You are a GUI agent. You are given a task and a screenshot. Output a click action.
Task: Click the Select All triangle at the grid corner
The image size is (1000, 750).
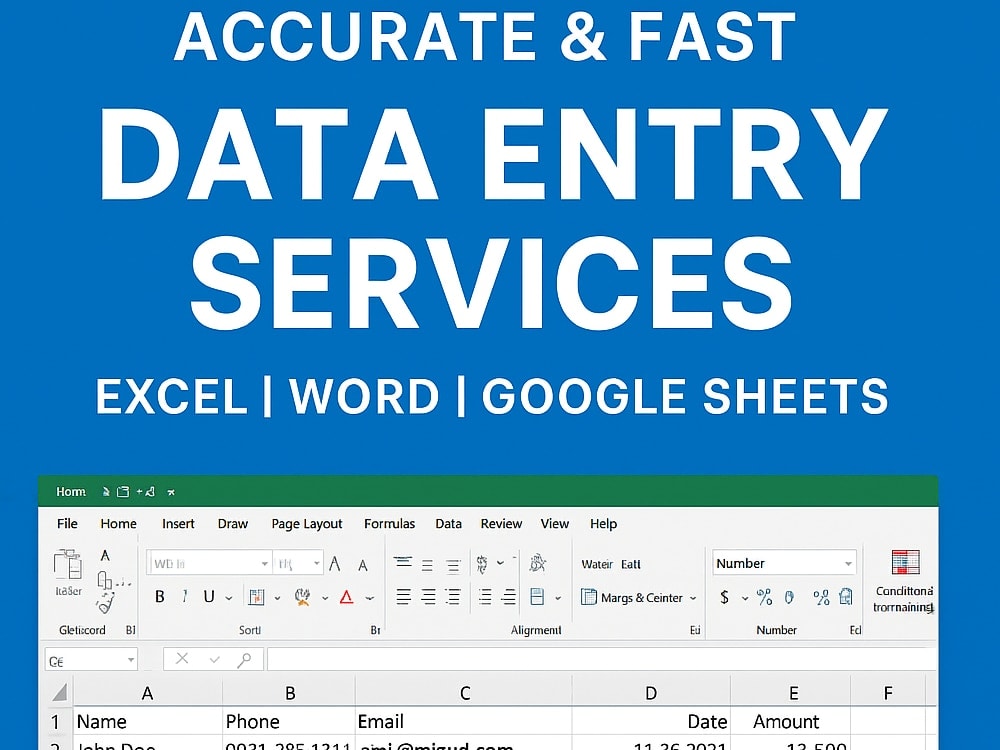point(60,693)
